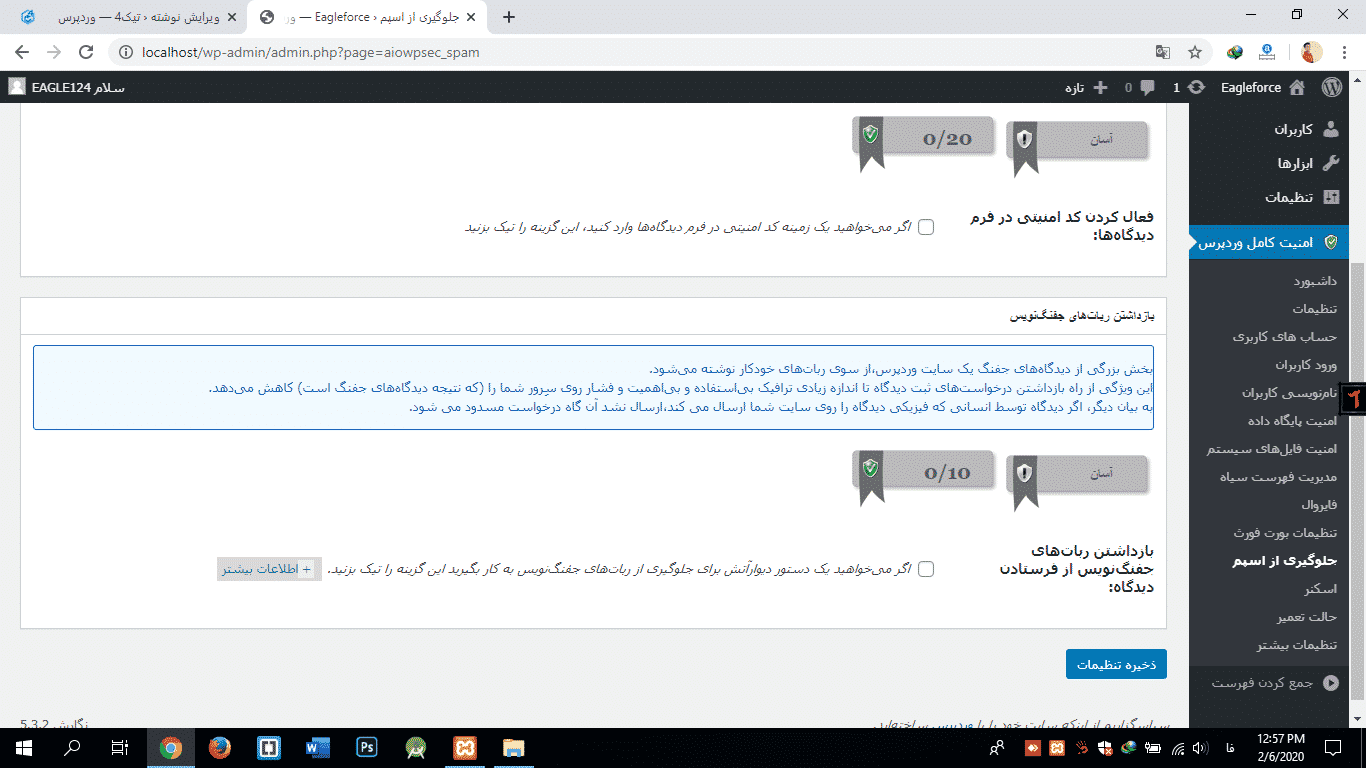Open the volume control in the system tray
This screenshot has height=768, width=1366.
click(1199, 748)
